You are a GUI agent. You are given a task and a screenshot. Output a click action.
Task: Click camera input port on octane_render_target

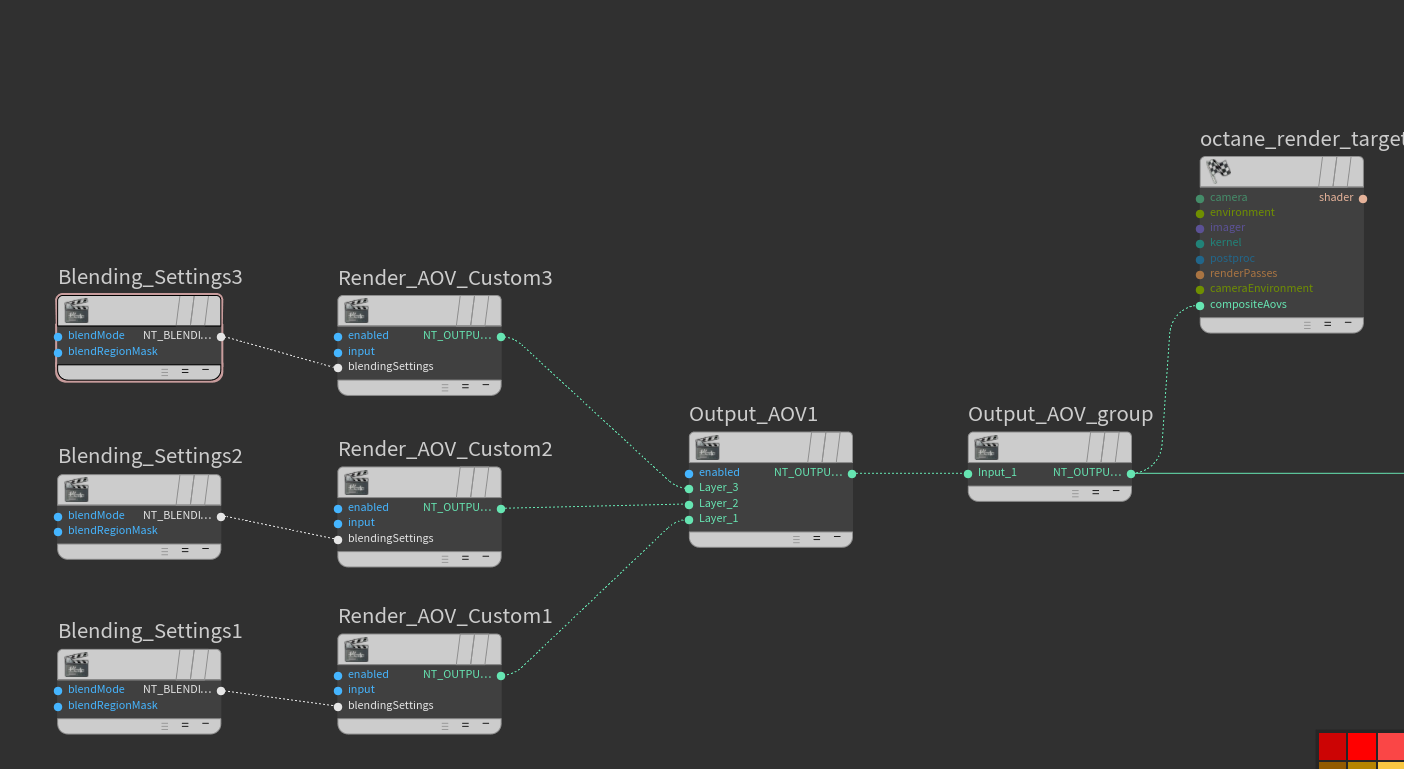tap(1200, 199)
